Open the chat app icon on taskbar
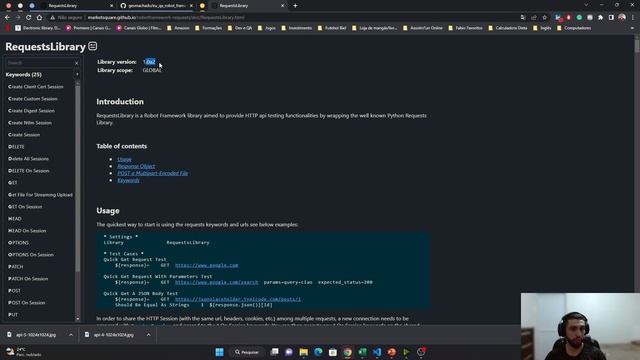The image size is (640, 360). (289, 352)
